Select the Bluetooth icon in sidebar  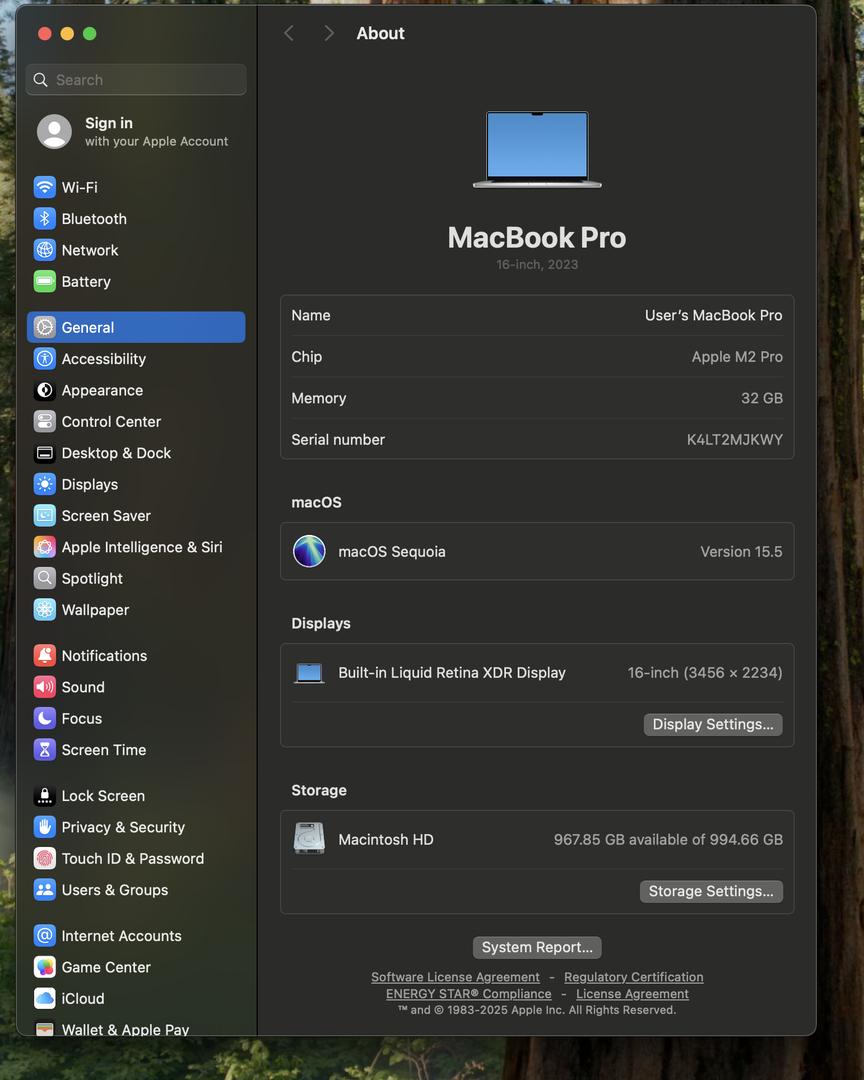pos(44,219)
